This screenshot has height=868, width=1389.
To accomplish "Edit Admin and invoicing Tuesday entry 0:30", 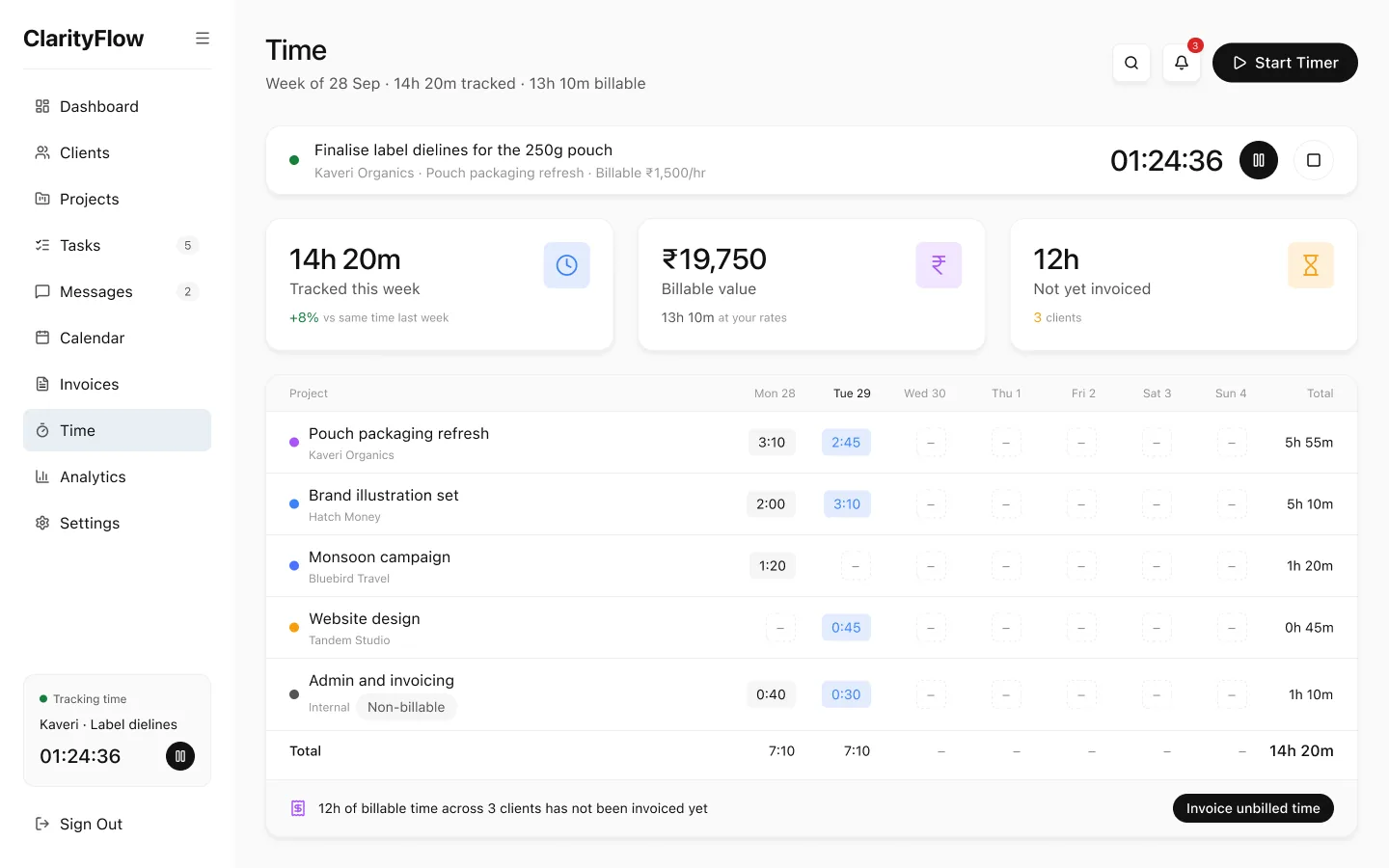I will coord(846,694).
